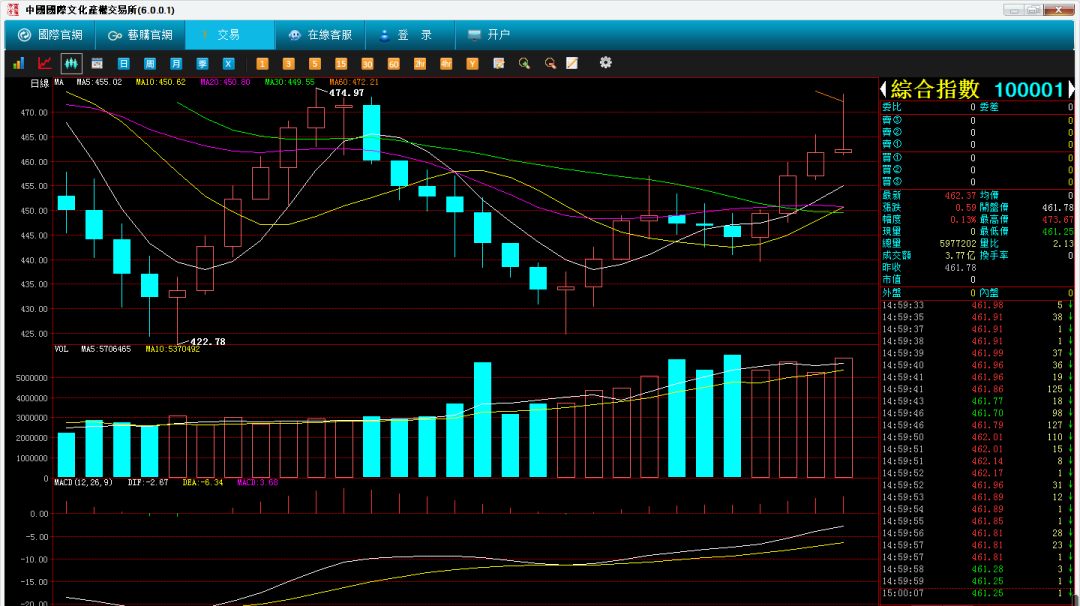Open the 藝購官網 tab
Viewport: 1080px width, 606px height.
(140, 34)
